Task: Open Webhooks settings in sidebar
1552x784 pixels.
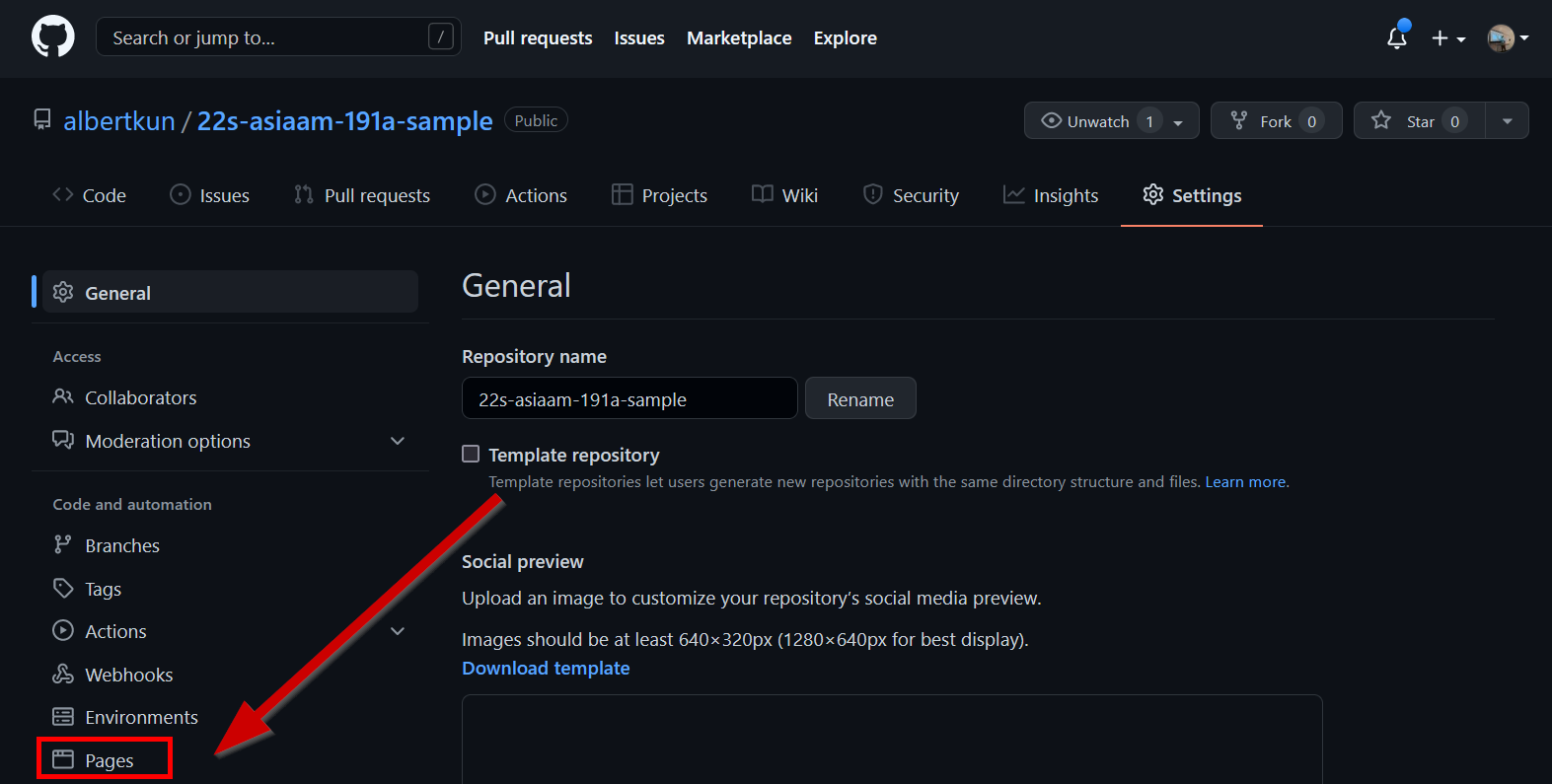Action: pyautogui.click(x=128, y=675)
